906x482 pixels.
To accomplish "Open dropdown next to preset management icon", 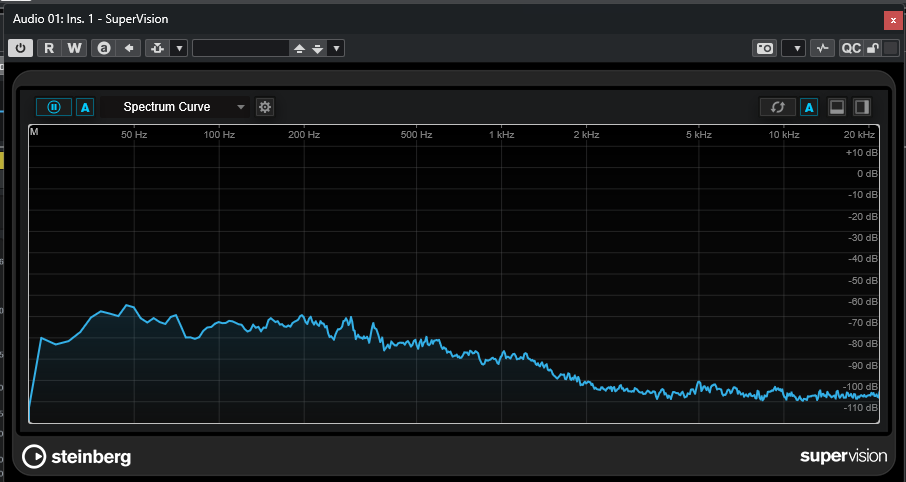I will coord(179,48).
